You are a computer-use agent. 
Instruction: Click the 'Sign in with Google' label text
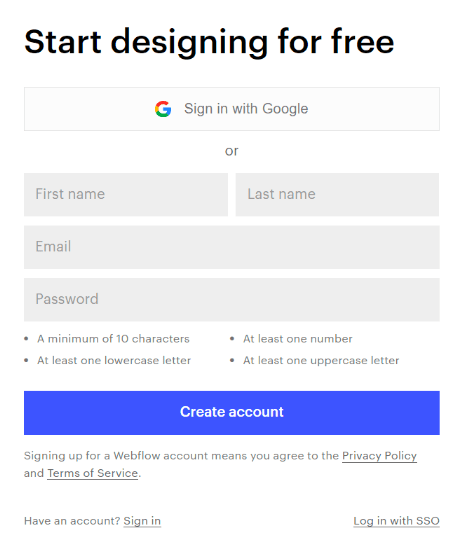coord(246,109)
